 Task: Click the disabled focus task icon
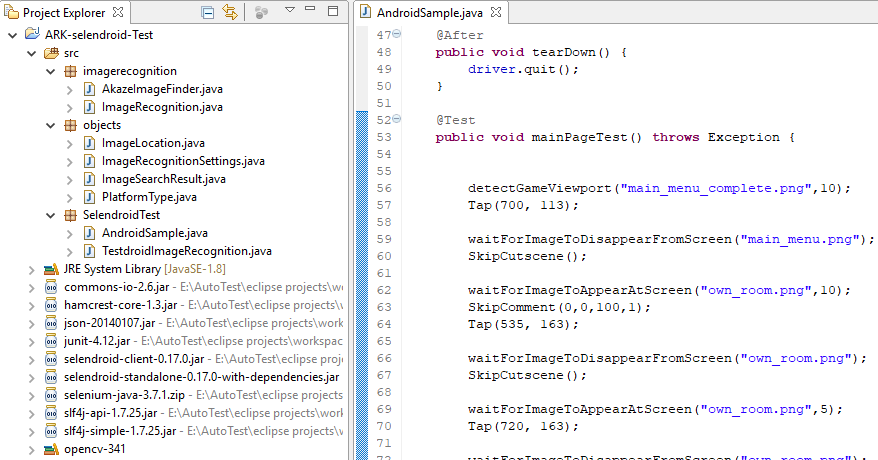click(x=261, y=12)
